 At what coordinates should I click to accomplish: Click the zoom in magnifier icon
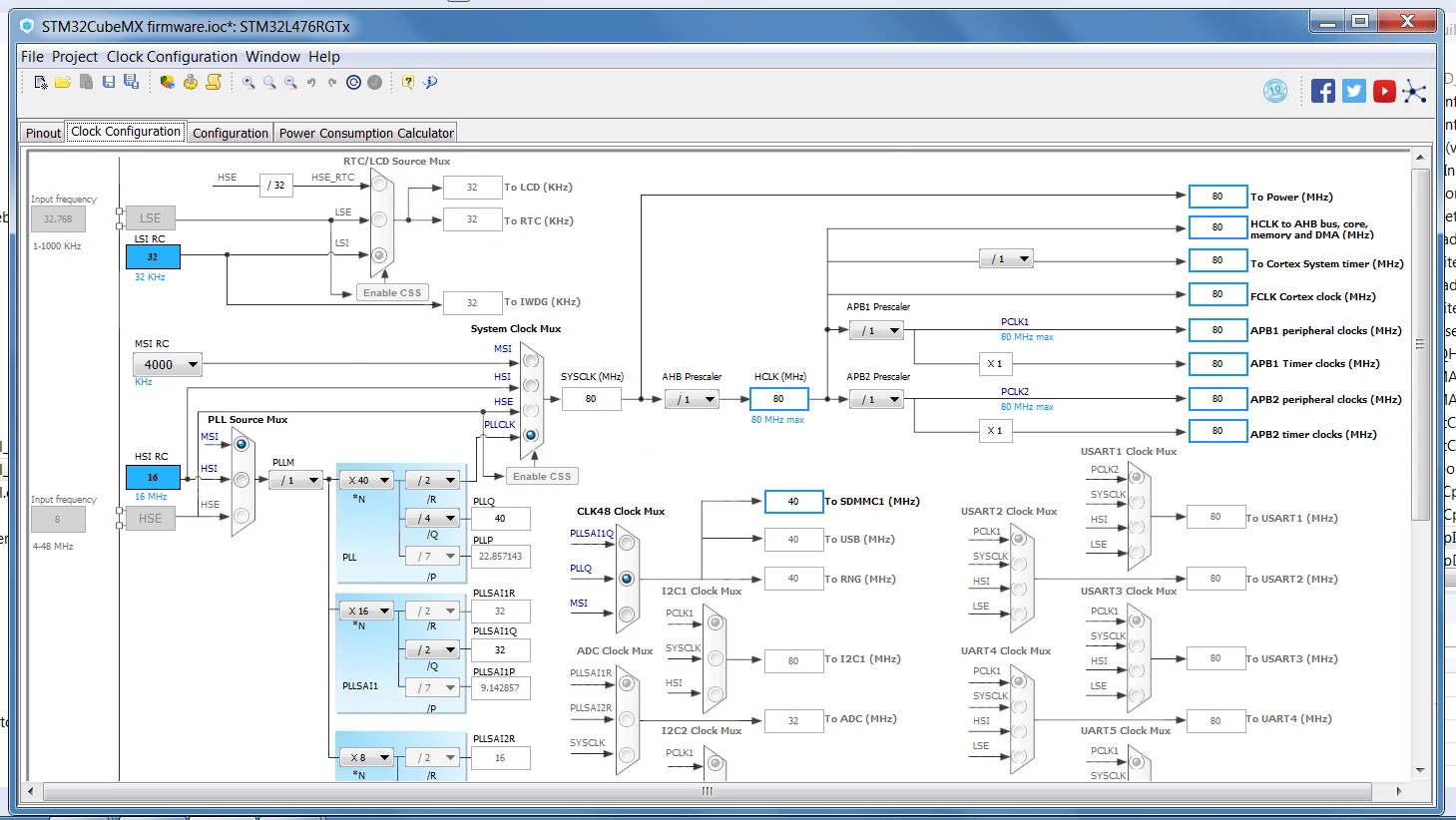[248, 82]
